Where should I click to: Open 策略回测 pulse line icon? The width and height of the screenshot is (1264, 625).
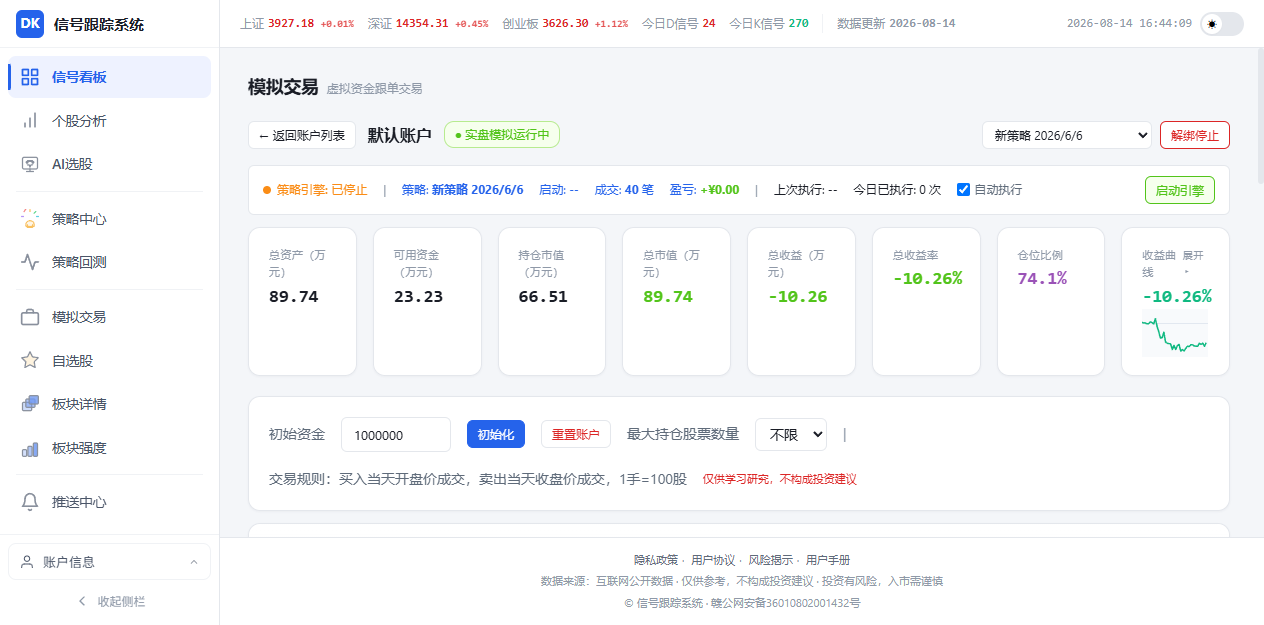[30, 262]
